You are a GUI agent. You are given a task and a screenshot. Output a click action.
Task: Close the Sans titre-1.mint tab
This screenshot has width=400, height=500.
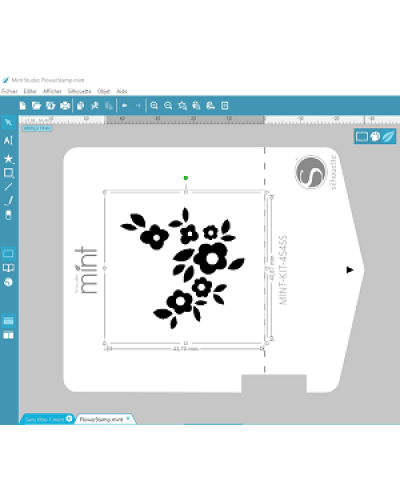click(x=69, y=418)
